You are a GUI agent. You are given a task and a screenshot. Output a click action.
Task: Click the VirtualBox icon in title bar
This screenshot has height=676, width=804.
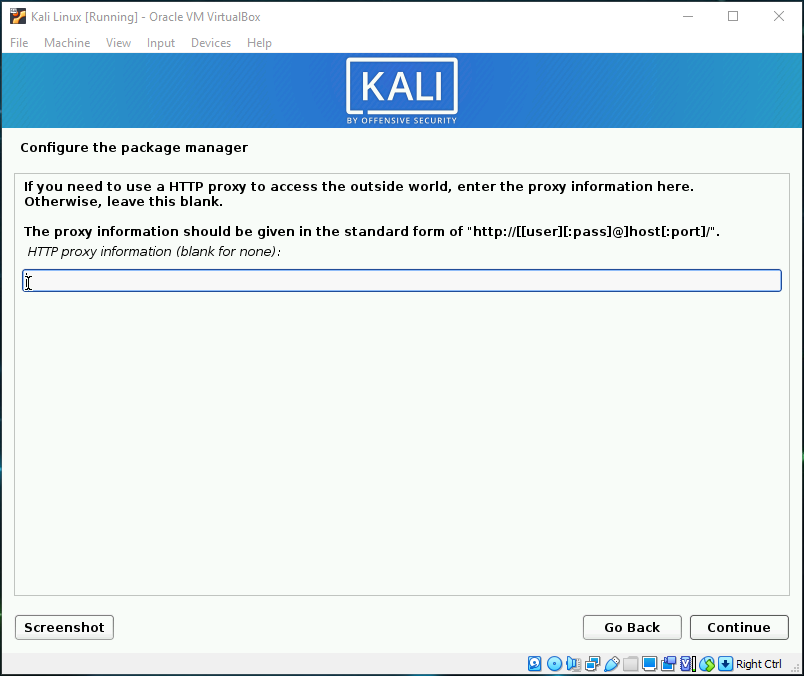(x=18, y=17)
